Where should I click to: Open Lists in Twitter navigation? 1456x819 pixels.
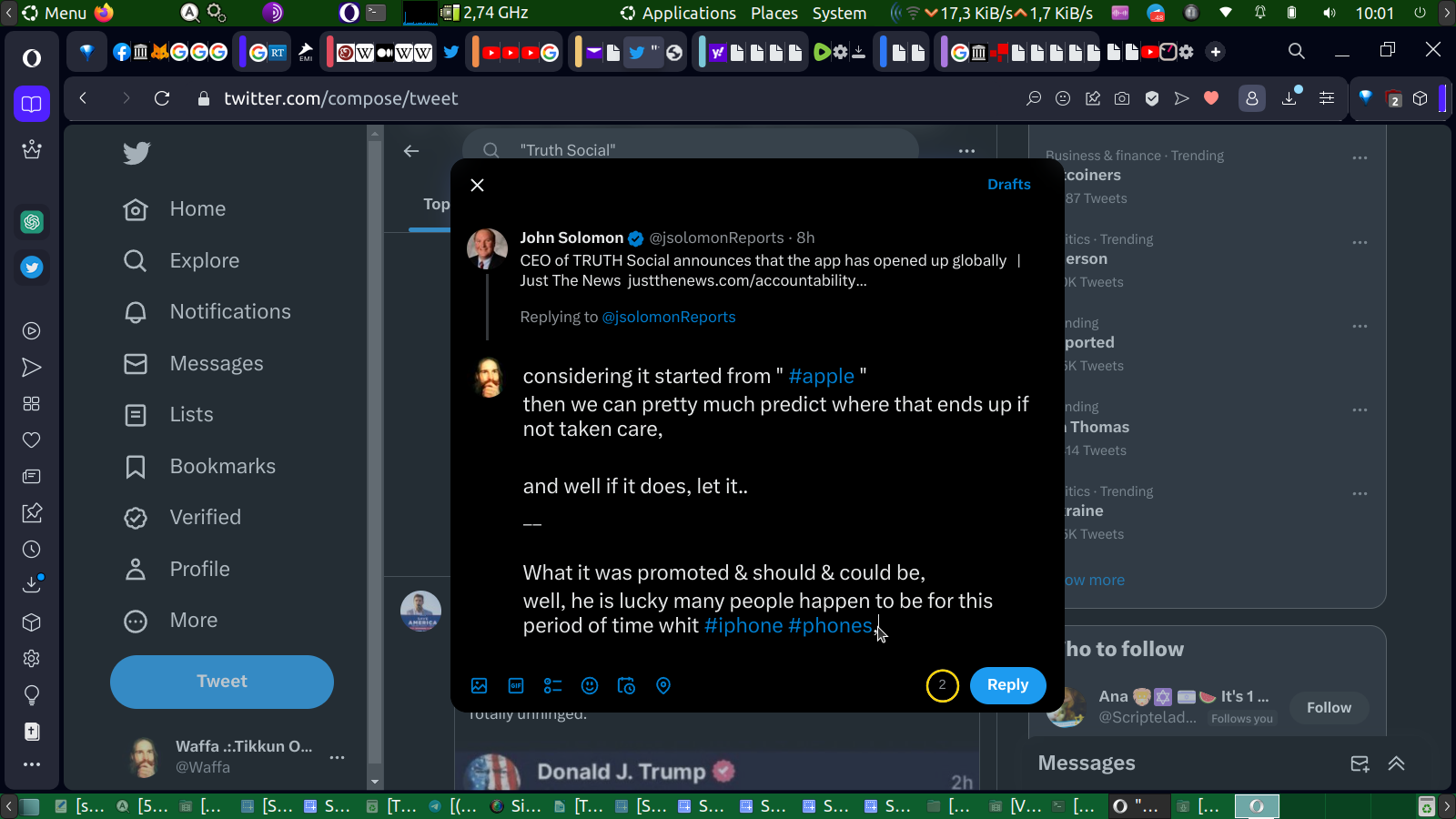point(168,415)
